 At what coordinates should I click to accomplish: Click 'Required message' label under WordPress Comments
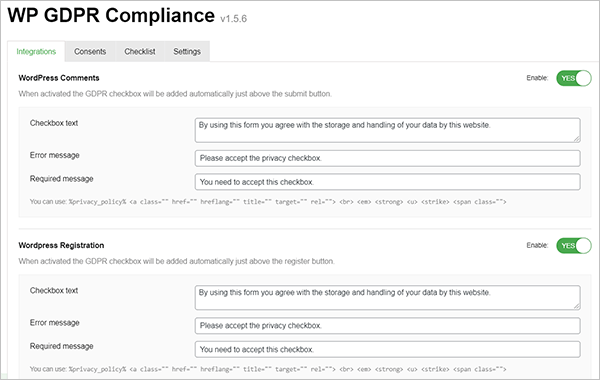tap(62, 179)
